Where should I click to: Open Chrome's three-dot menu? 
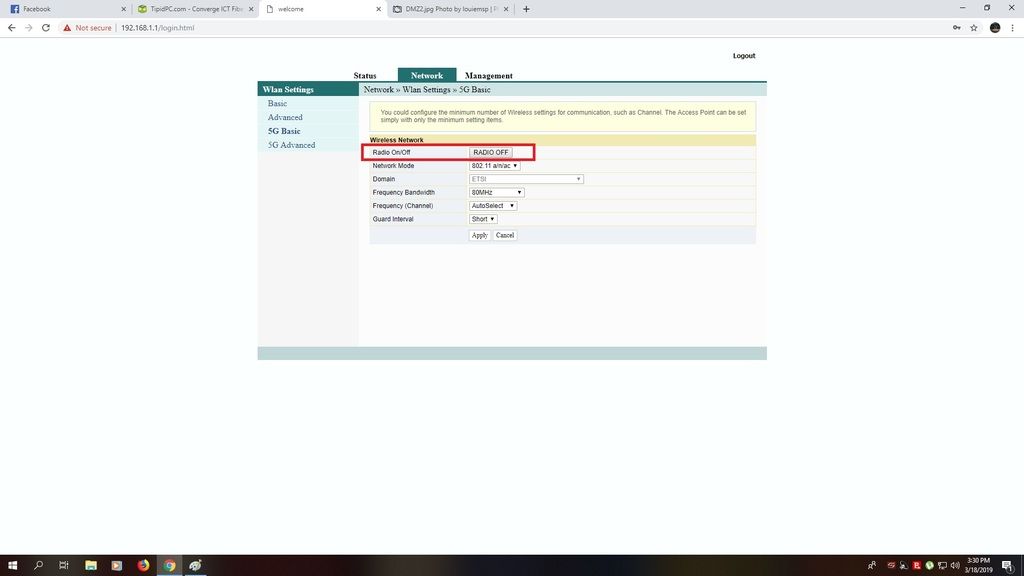click(1013, 28)
